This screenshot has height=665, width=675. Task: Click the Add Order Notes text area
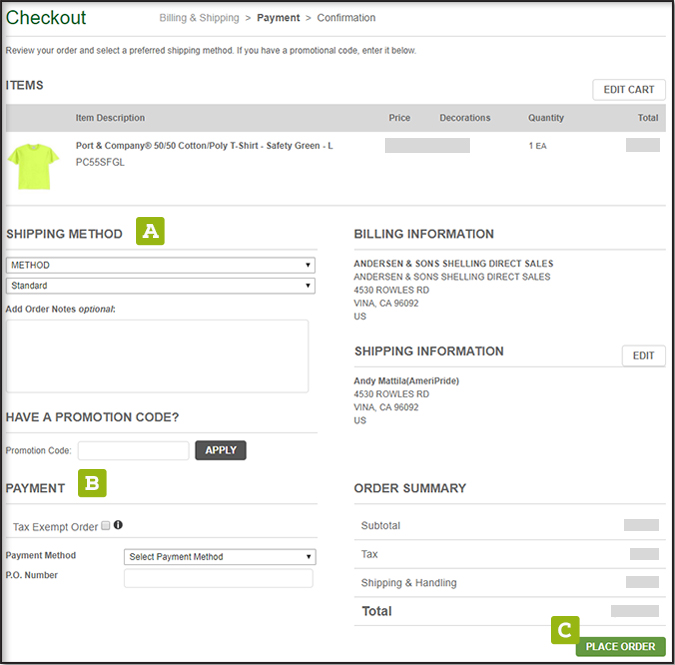[x=157, y=355]
